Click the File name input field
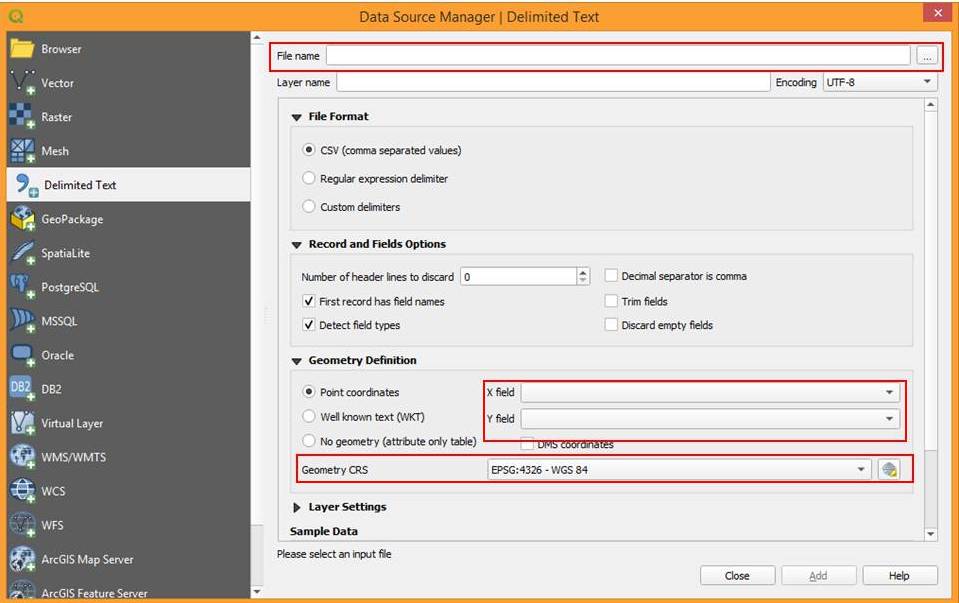Screen dimensions: 959x603 618,56
